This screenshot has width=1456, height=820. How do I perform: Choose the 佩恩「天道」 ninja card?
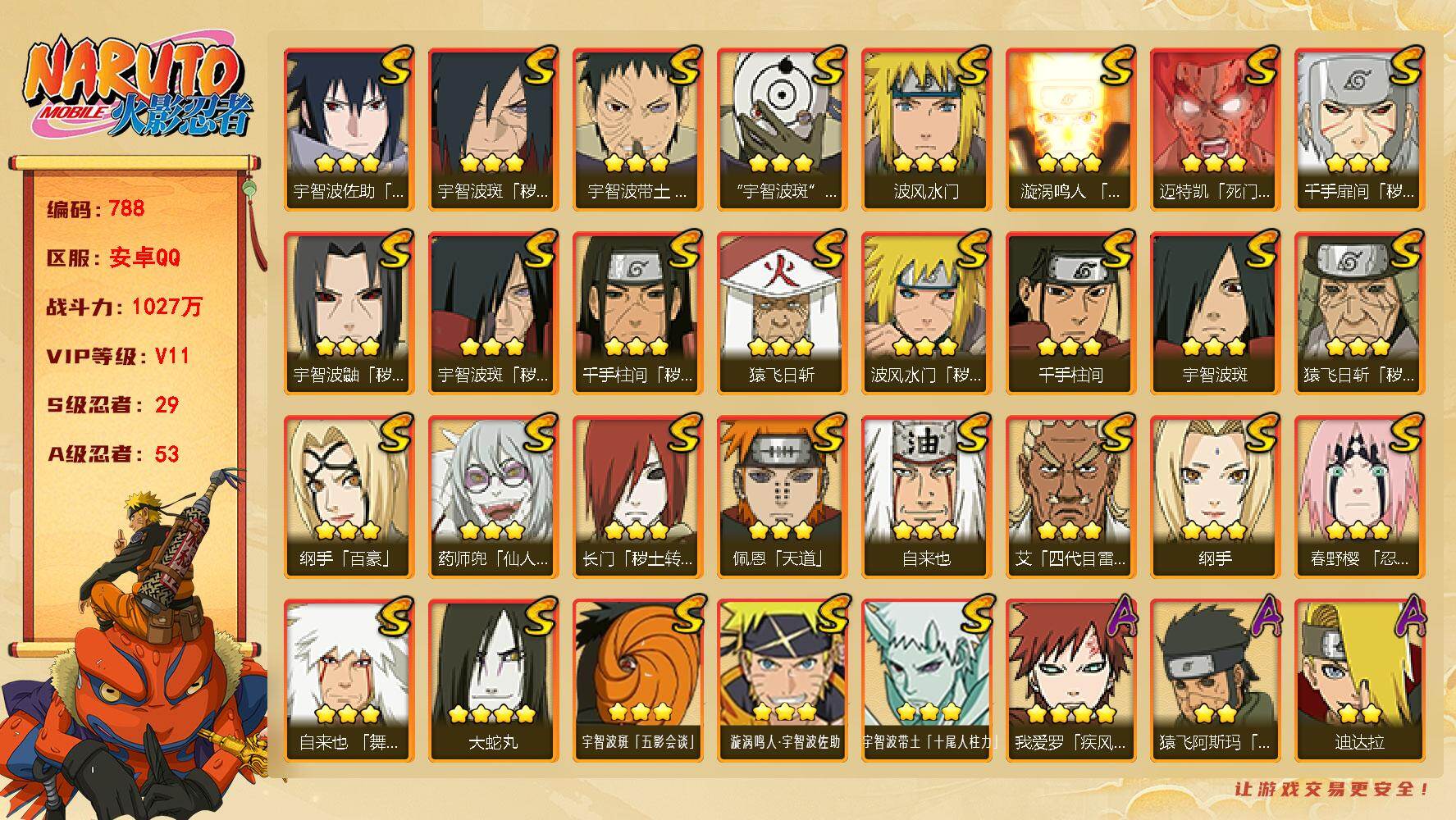pos(782,497)
